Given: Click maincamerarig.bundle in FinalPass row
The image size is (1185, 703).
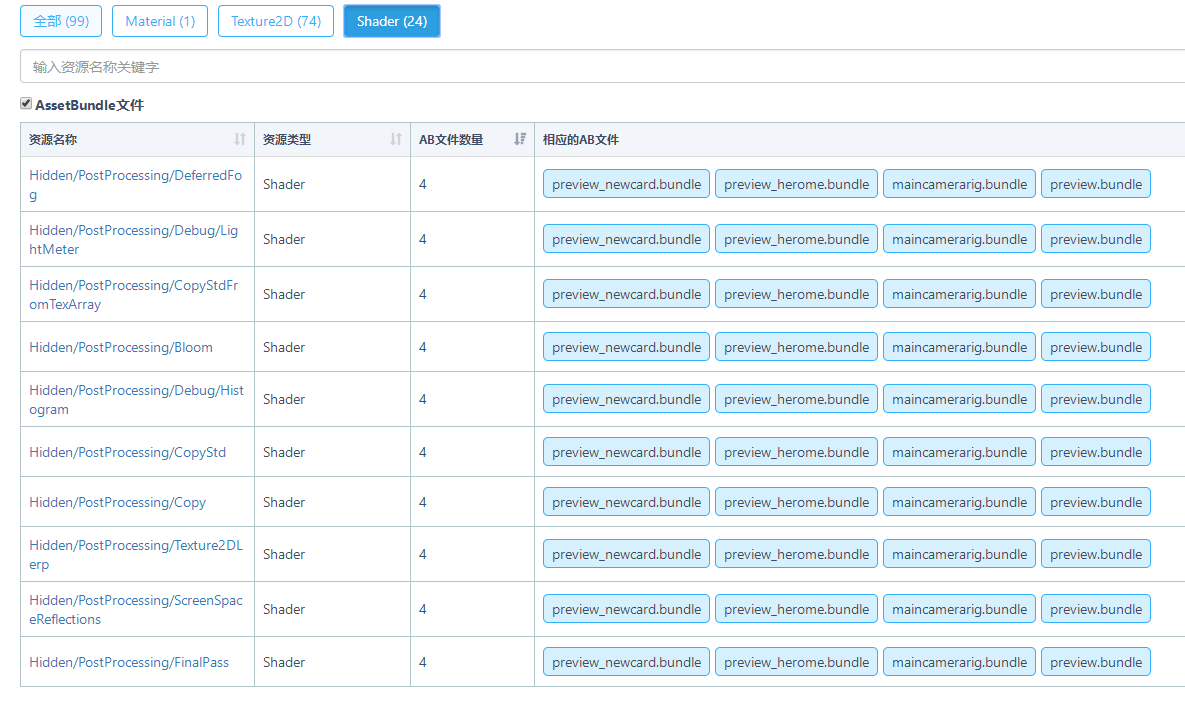Looking at the screenshot, I should click(959, 662).
